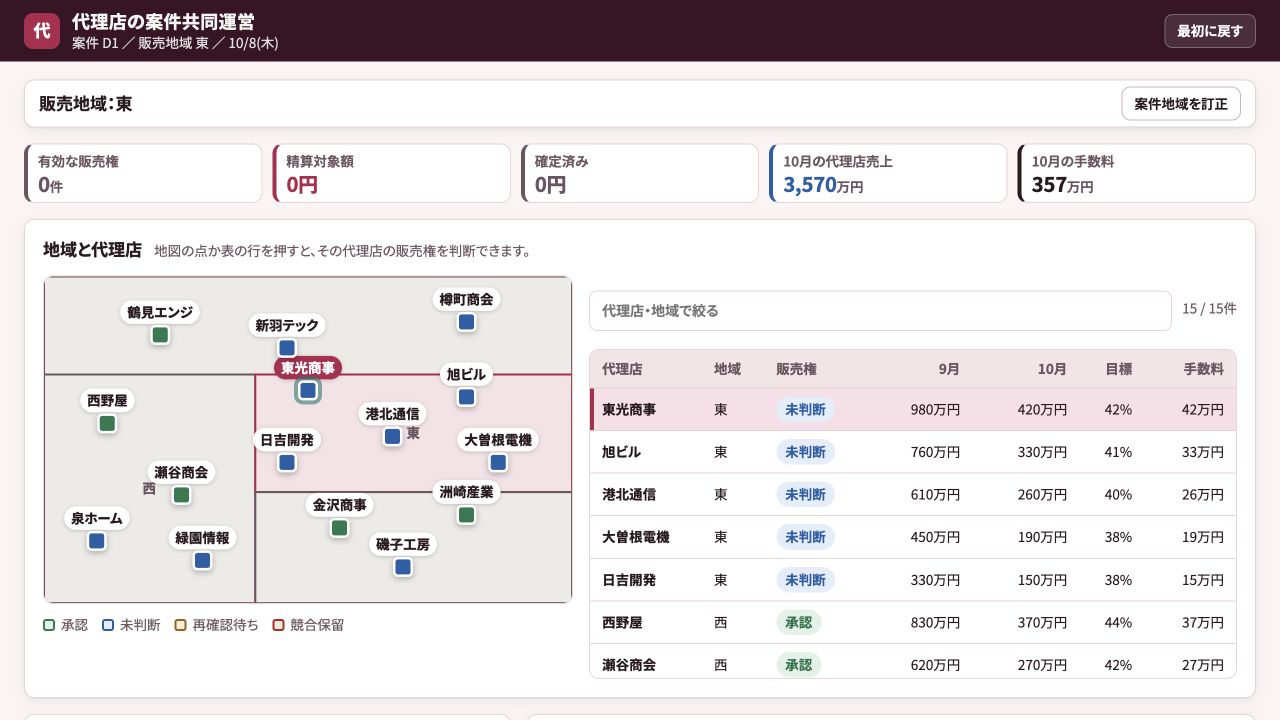
Task: Click the 西野屋 map marker
Action: (107, 423)
